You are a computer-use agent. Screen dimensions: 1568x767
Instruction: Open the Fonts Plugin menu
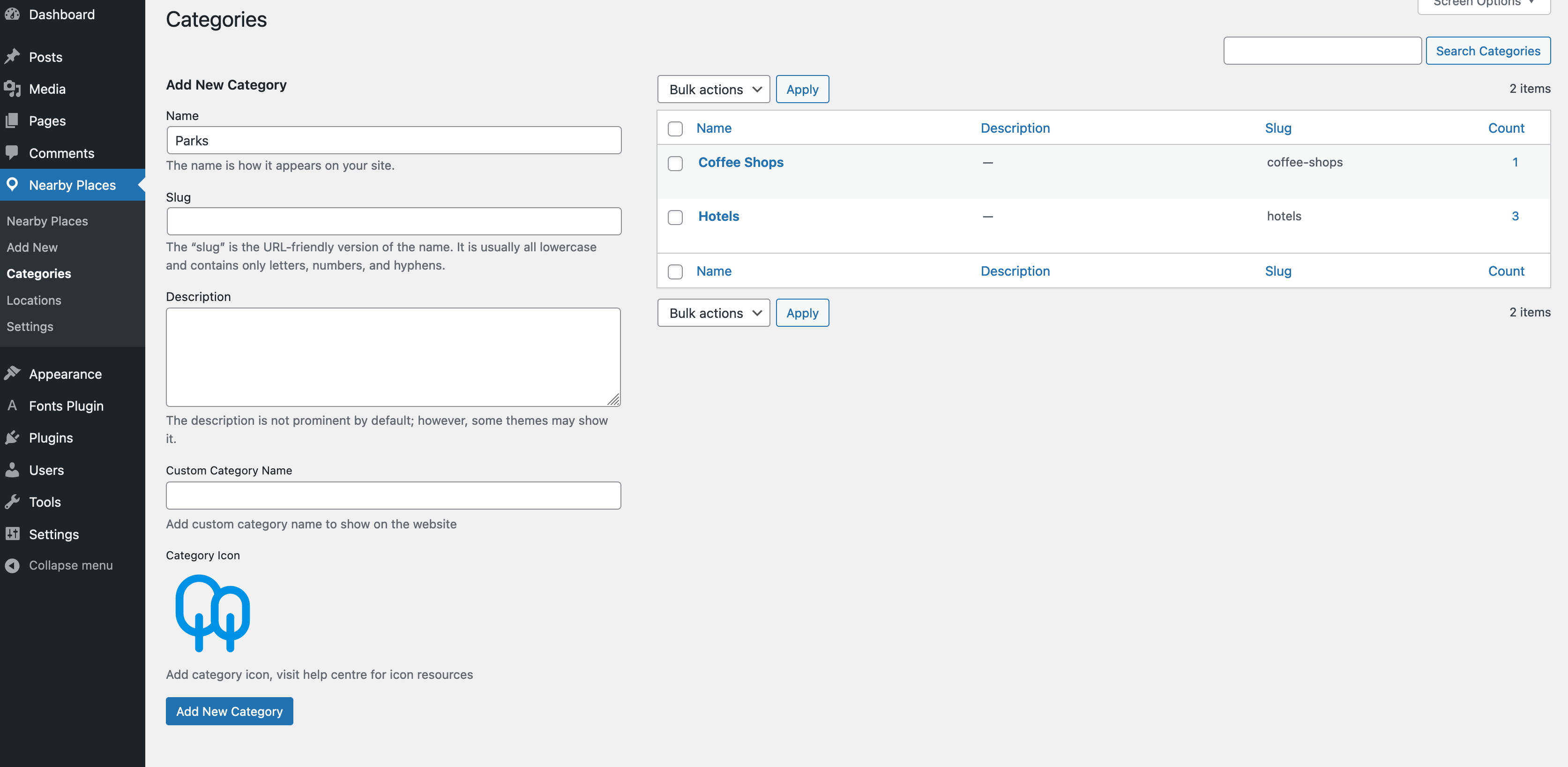66,406
